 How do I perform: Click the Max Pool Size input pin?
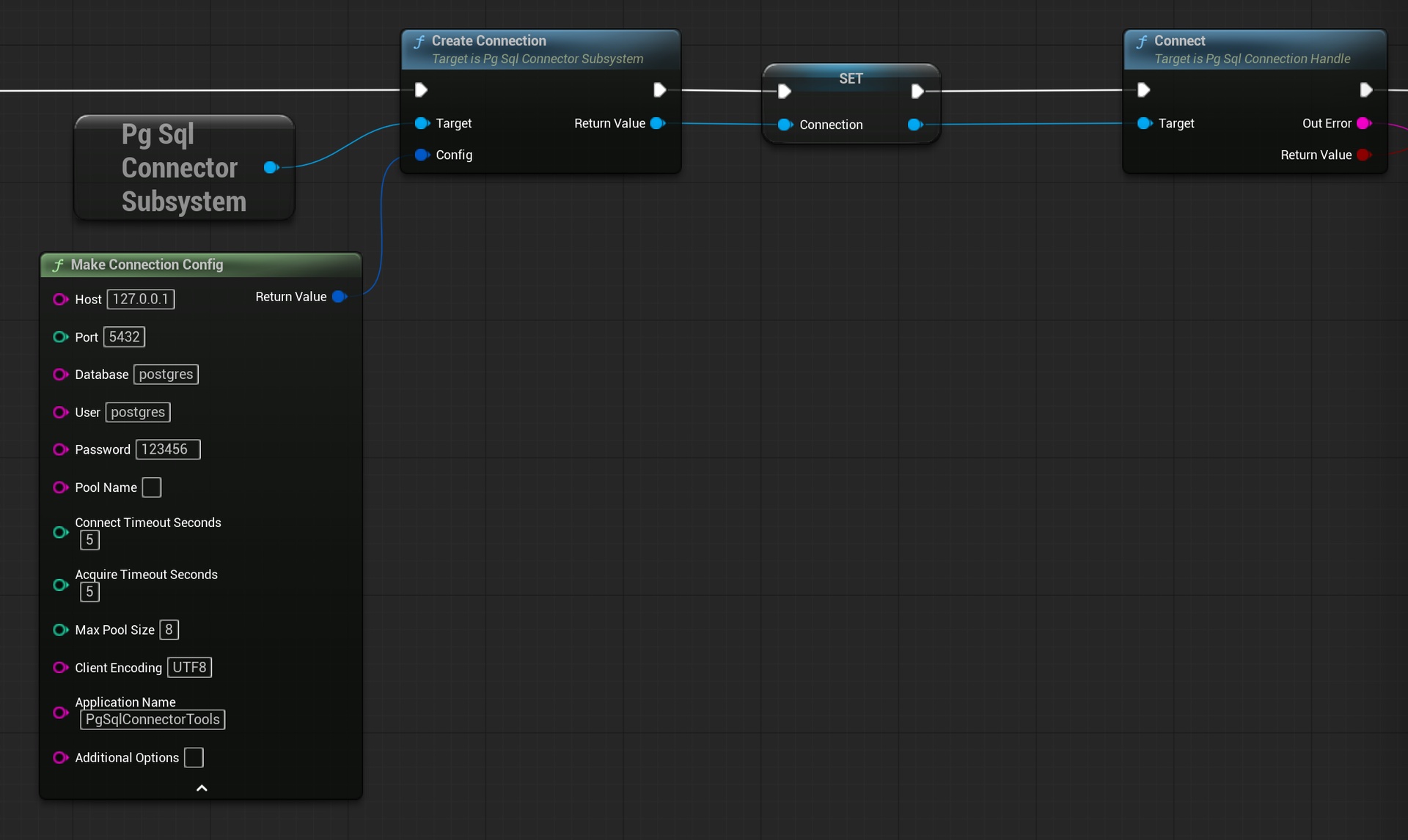coord(61,630)
